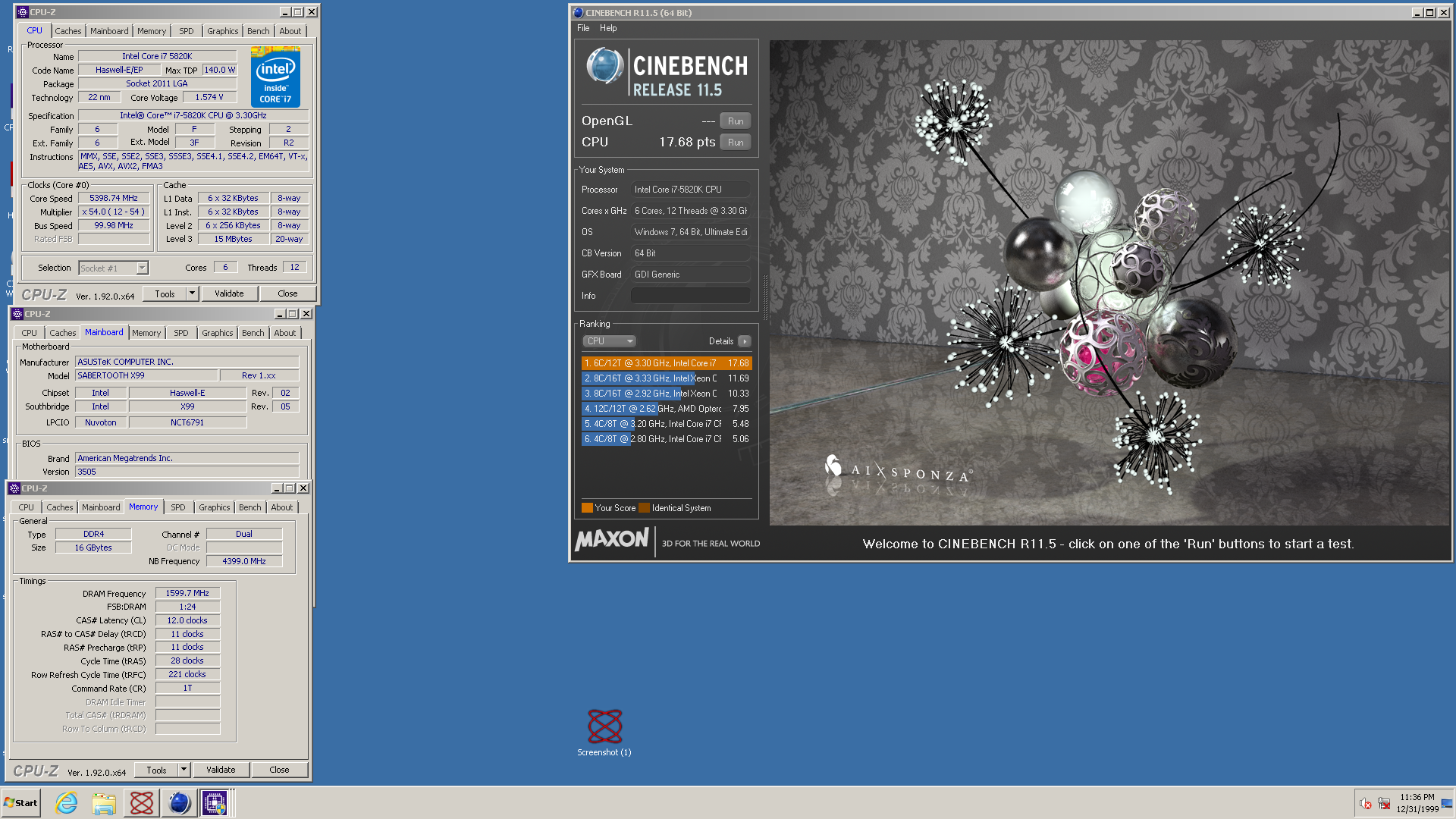Select ranking row 2 Xeon 11.69
1456x819 pixels.
[667, 378]
